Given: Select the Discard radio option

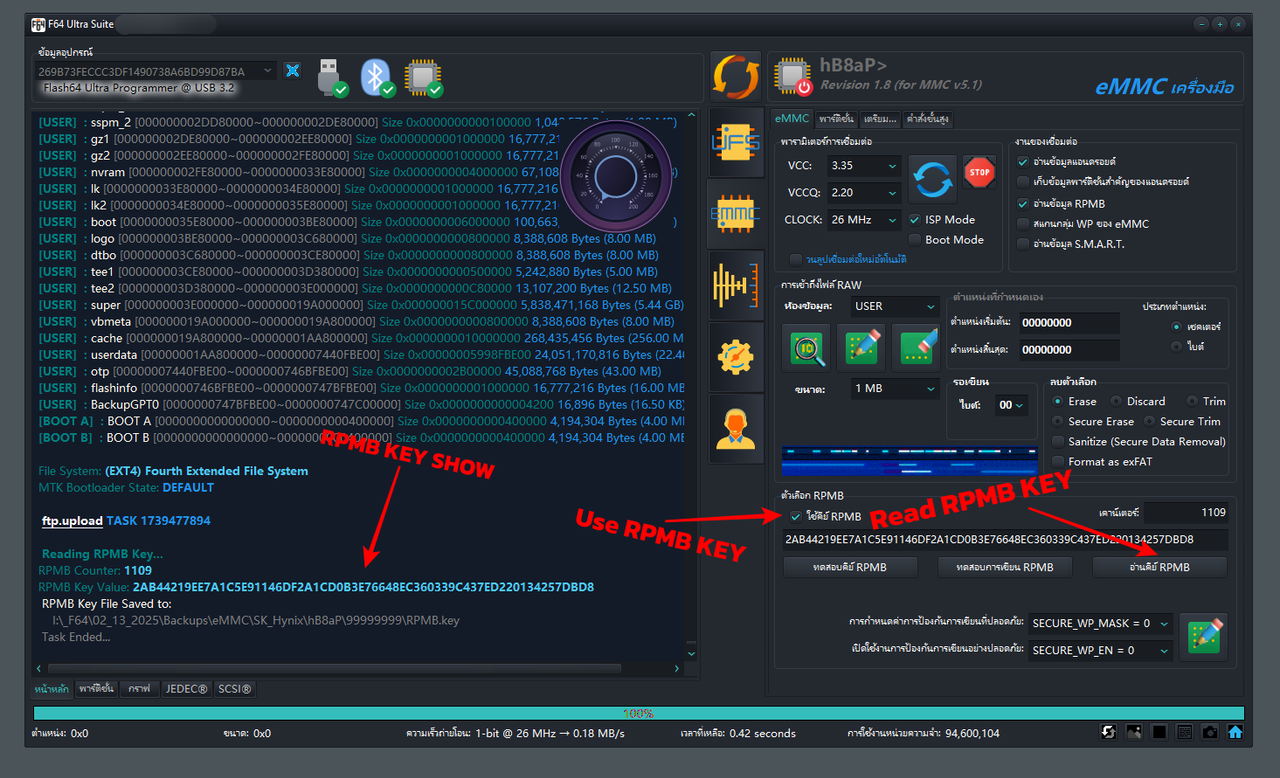Looking at the screenshot, I should pos(1117,401).
